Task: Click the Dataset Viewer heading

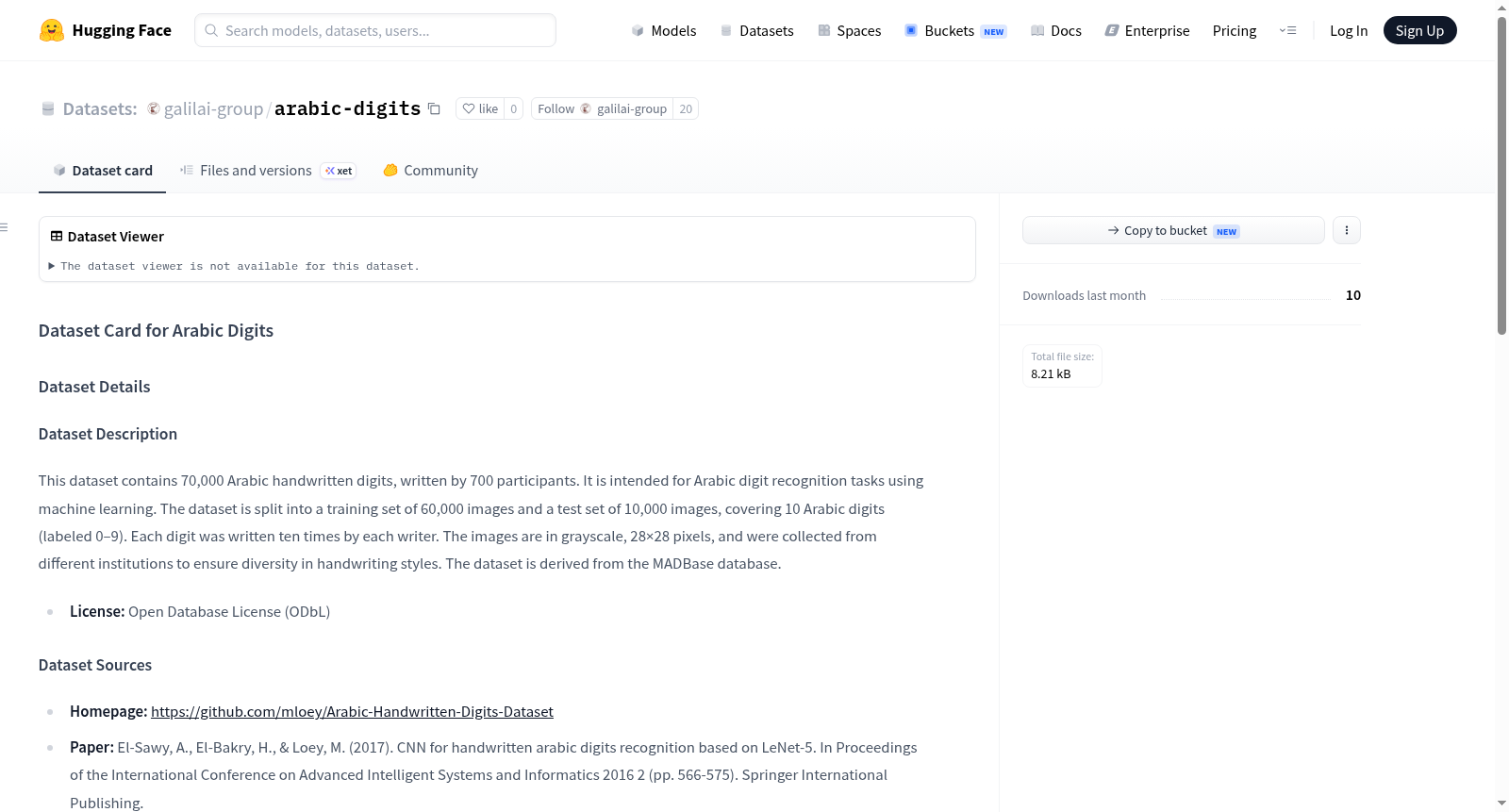Action: (x=116, y=237)
